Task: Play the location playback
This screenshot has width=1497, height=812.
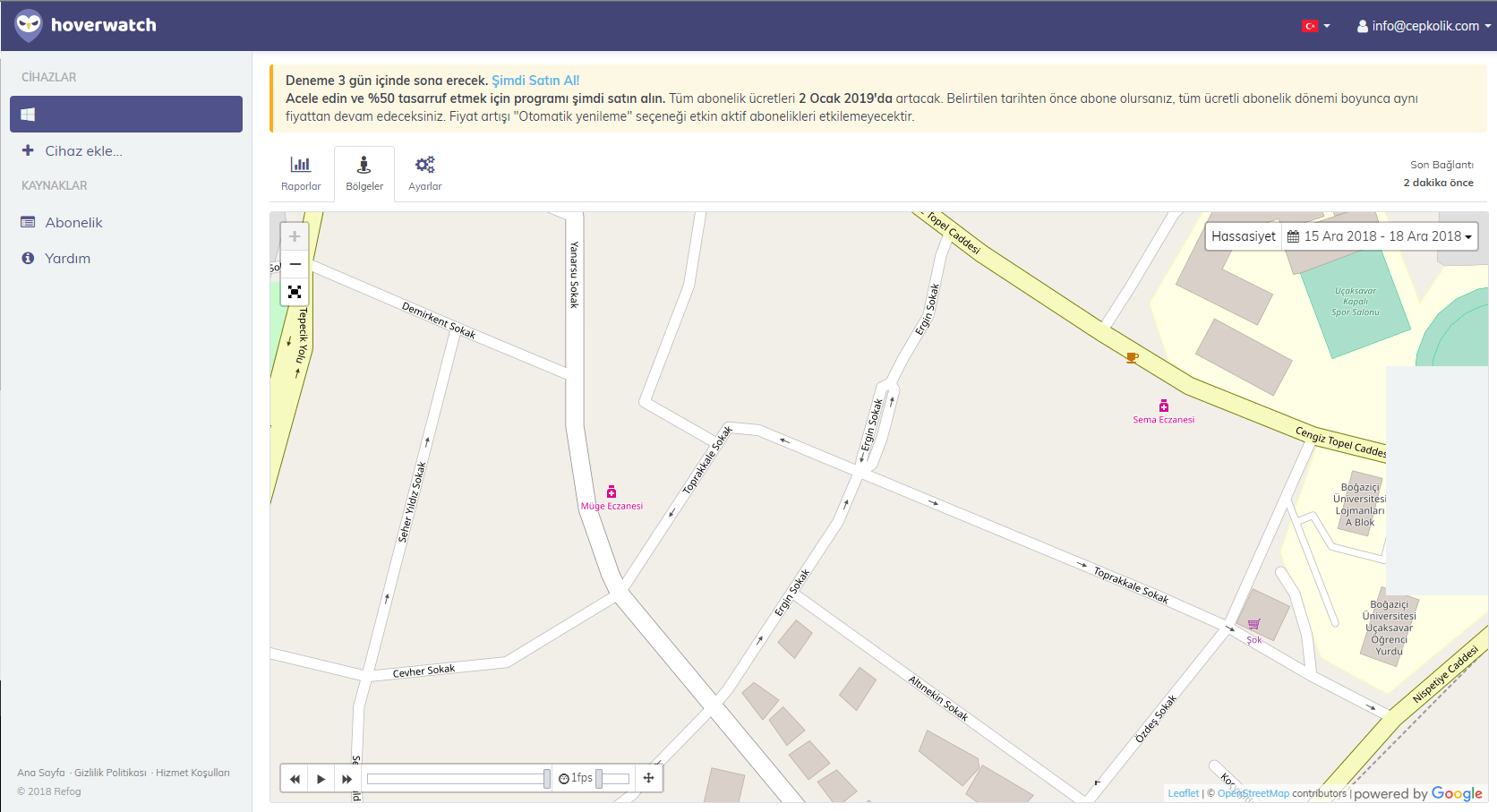Action: [321, 779]
